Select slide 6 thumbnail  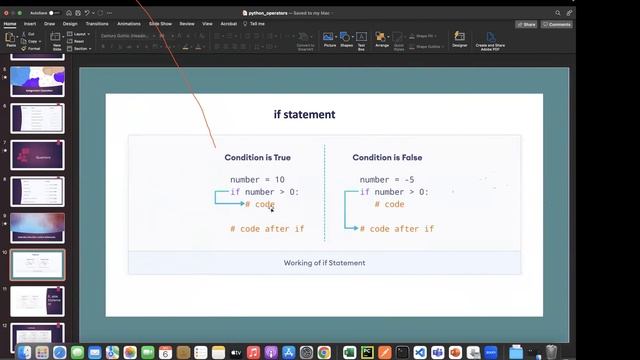point(37,118)
